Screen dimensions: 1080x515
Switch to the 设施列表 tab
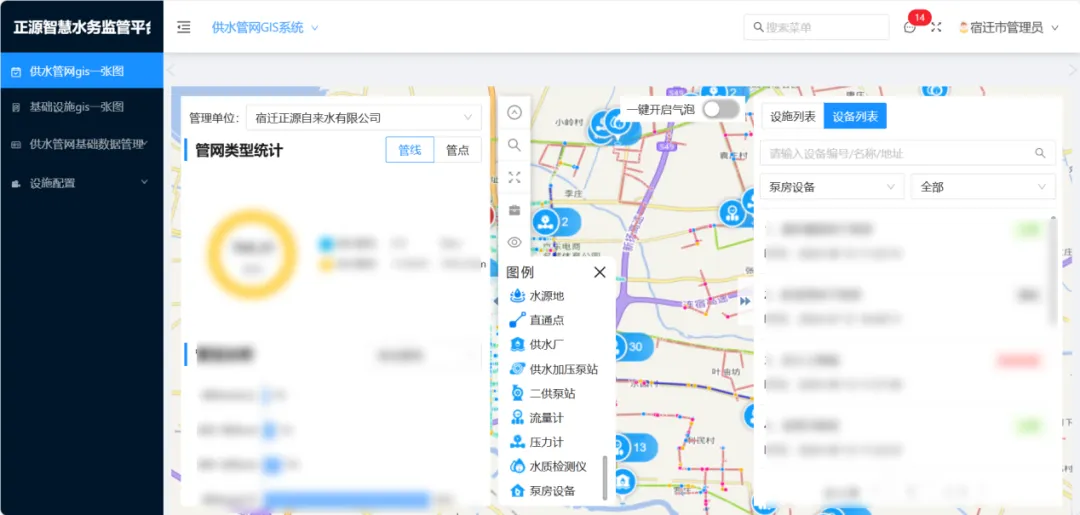pyautogui.click(x=792, y=117)
